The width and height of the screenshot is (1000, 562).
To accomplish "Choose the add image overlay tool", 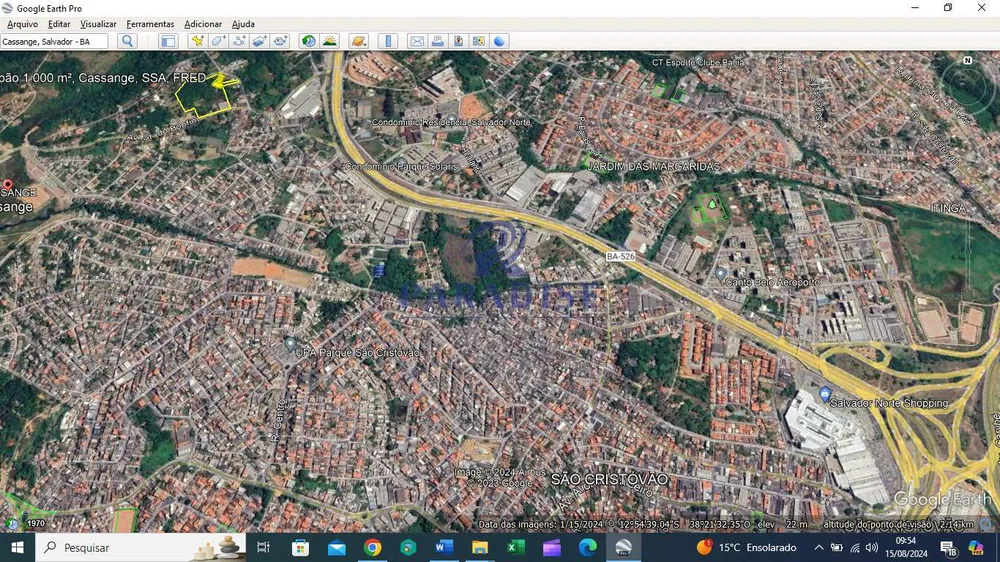I will coord(259,41).
